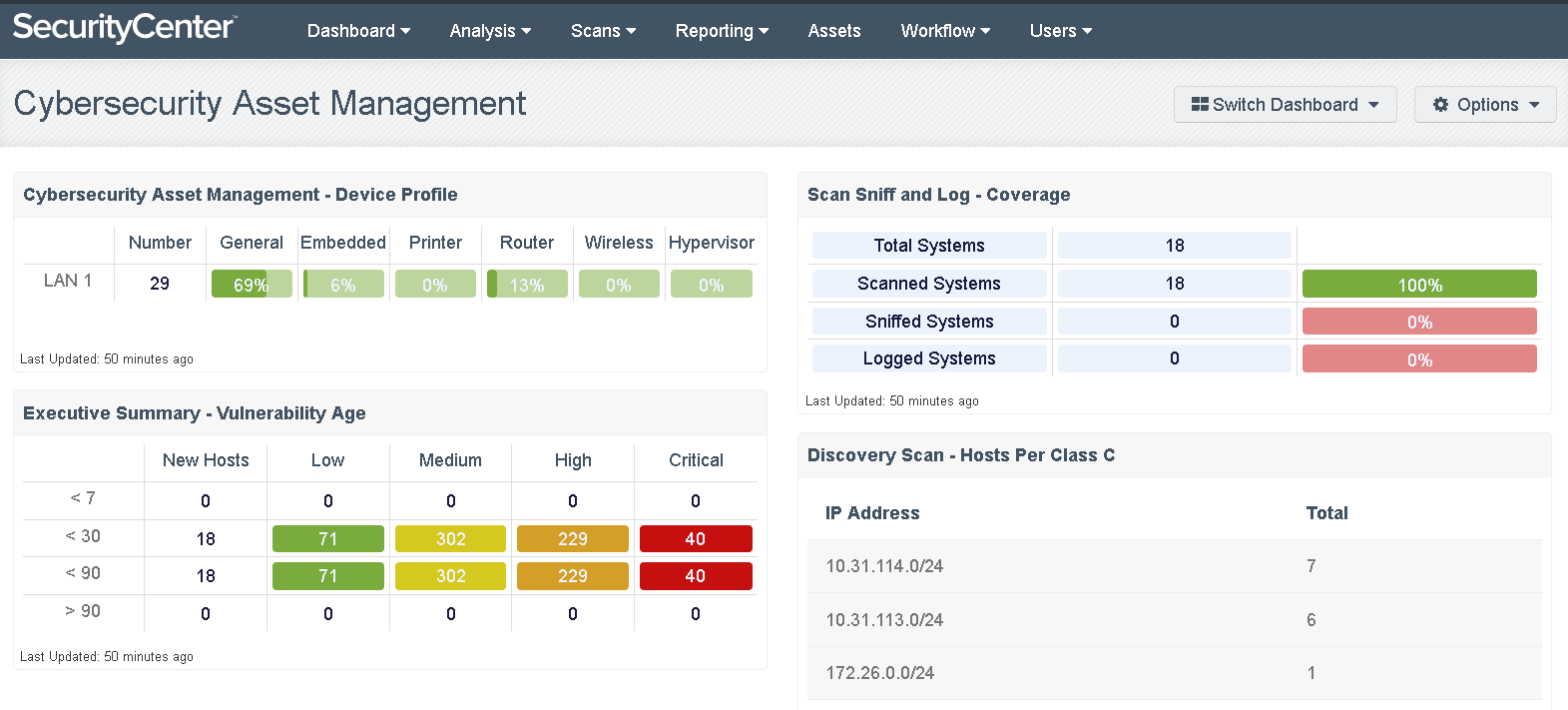Click the Embedded 6% bar
Image resolution: width=1568 pixels, height=710 pixels.
343,285
